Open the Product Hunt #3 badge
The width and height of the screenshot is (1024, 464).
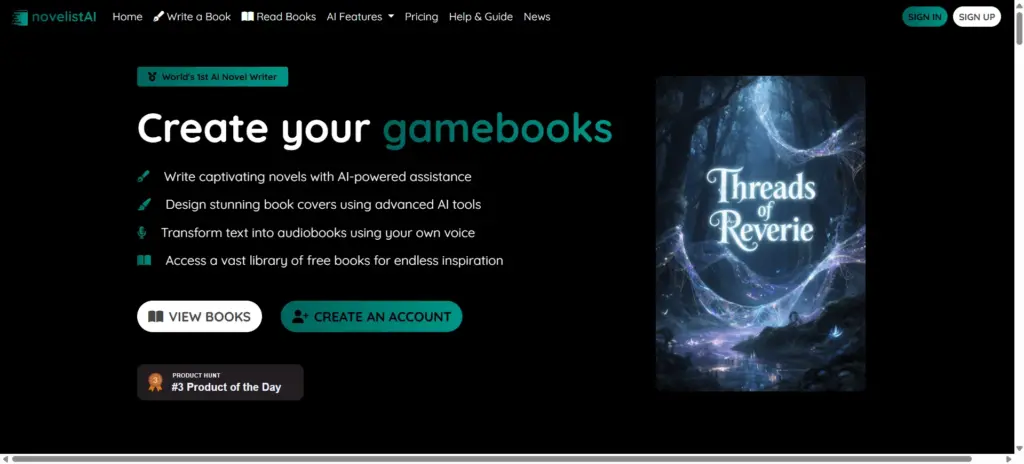point(220,382)
